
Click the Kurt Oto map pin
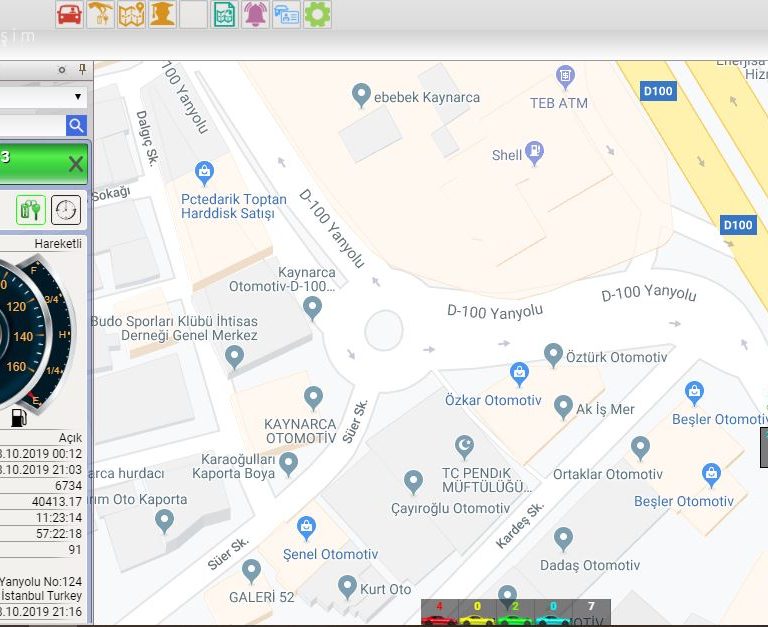tap(347, 586)
